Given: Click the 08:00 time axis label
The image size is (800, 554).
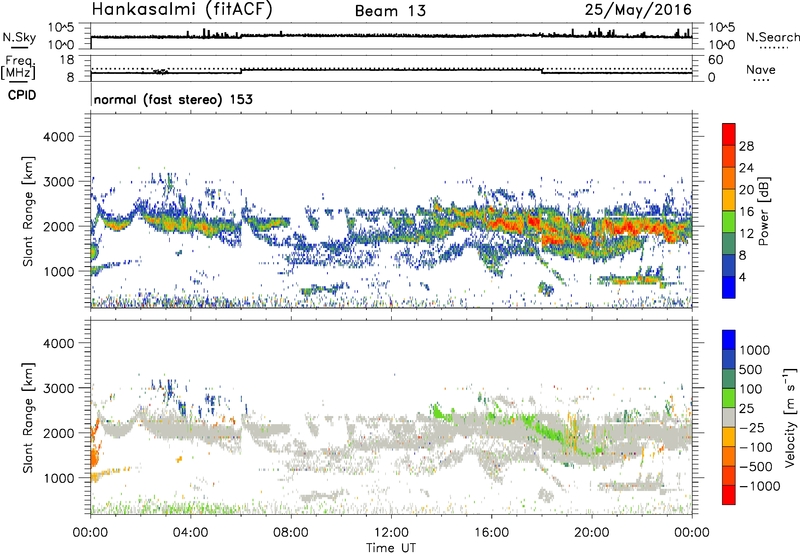Looking at the screenshot, I should point(291,533).
